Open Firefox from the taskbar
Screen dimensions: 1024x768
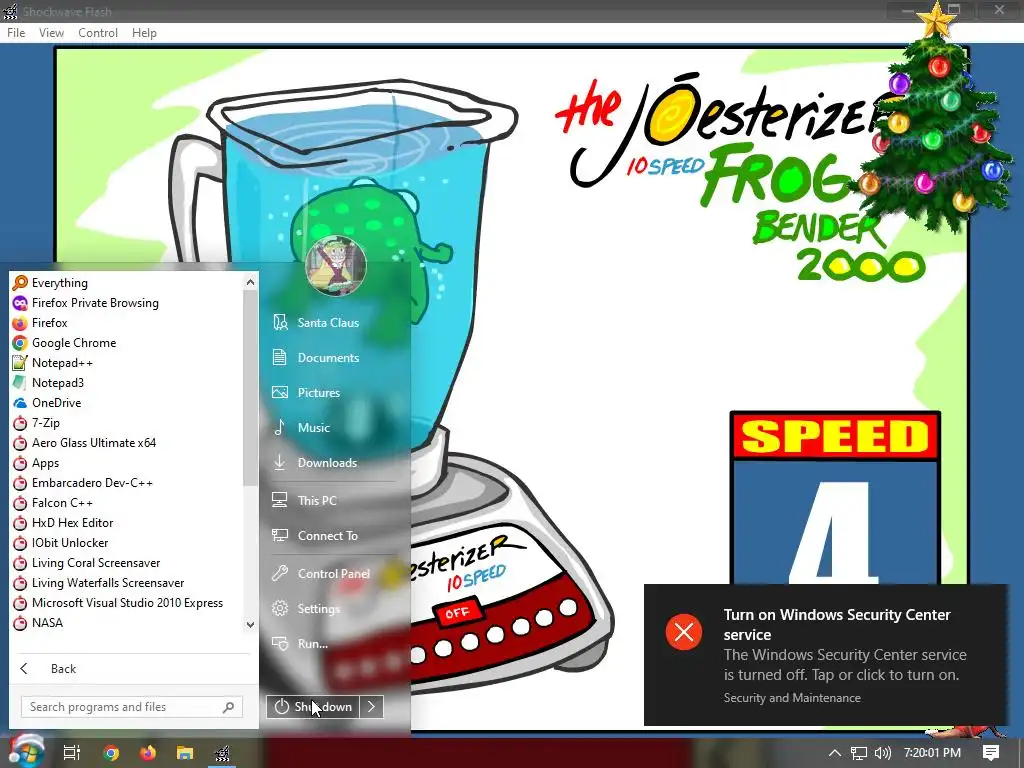[x=148, y=753]
